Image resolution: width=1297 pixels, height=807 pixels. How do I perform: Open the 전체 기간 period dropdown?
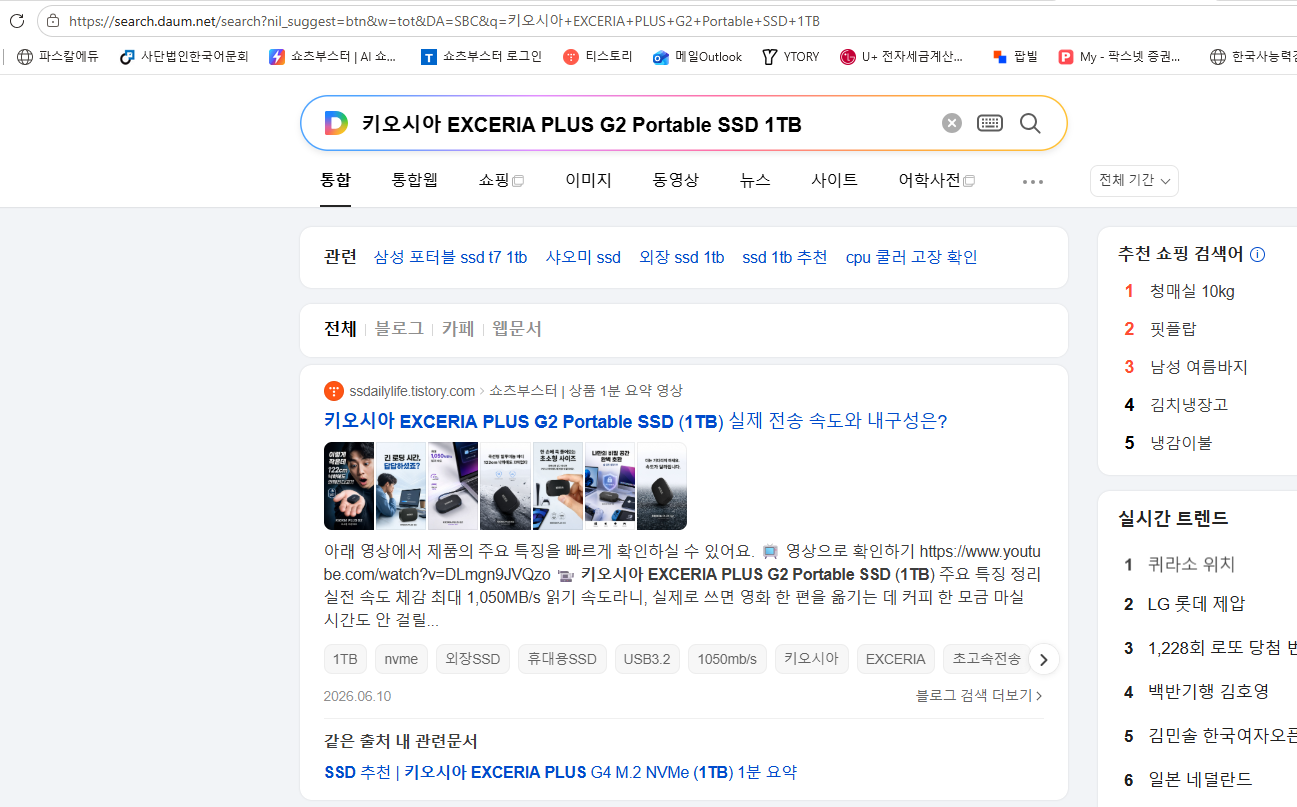tap(1134, 180)
